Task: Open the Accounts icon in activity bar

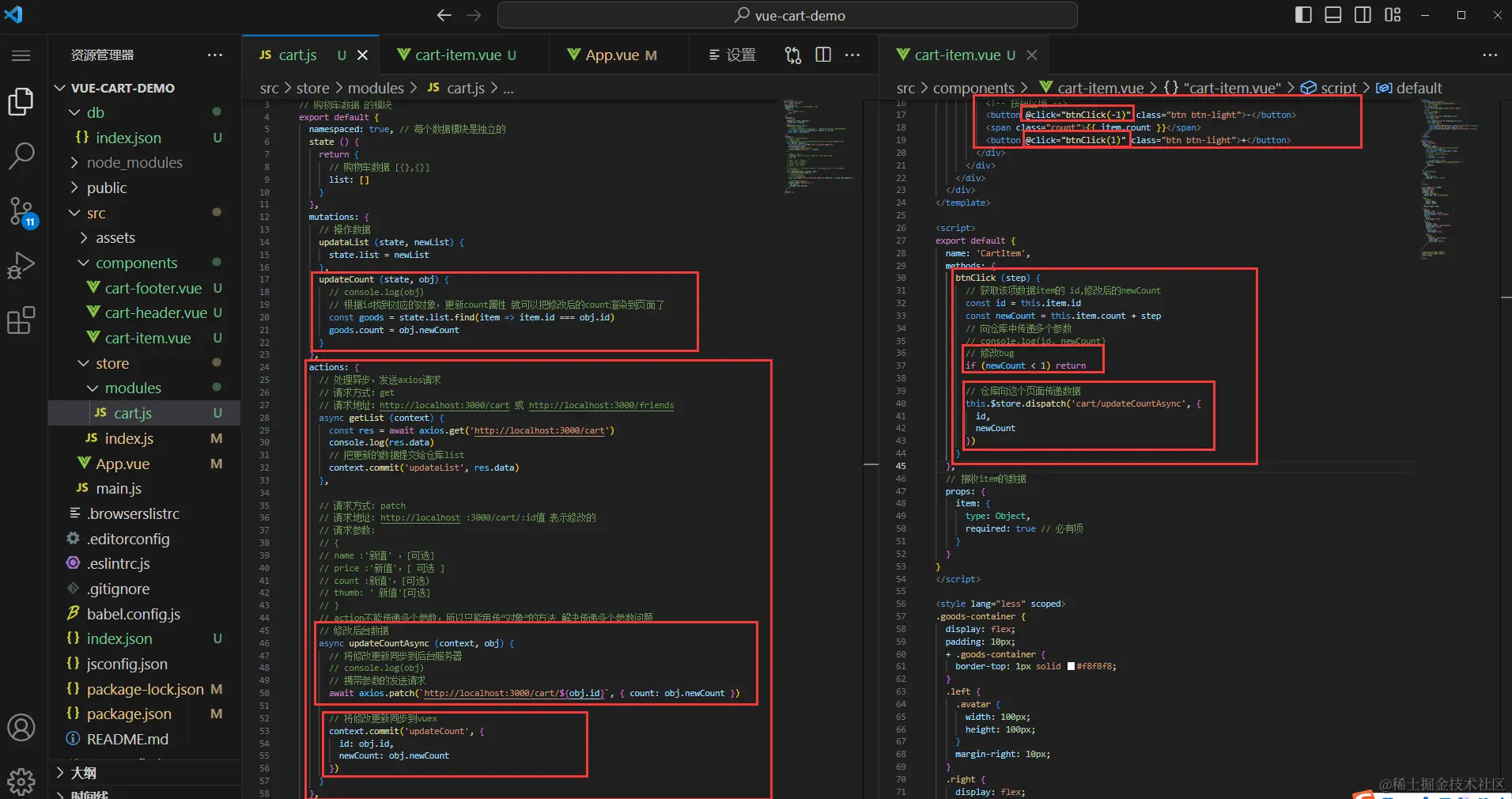Action: [x=21, y=727]
